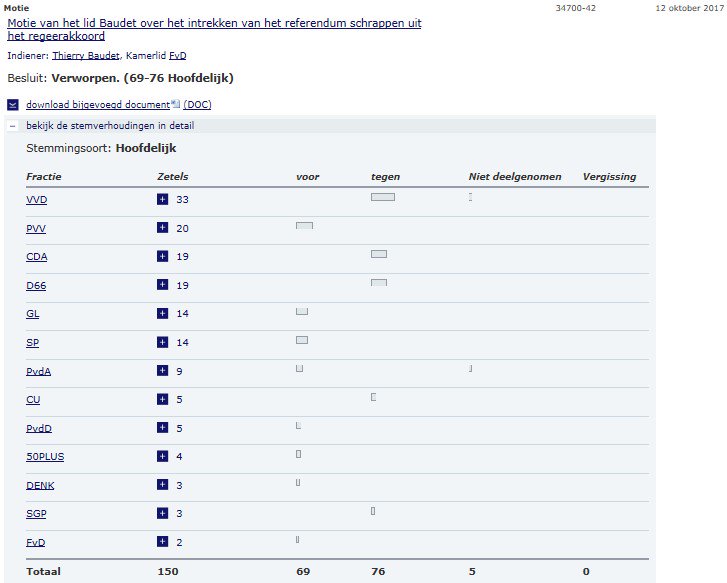Image resolution: width=727 pixels, height=583 pixels.
Task: Open the SGP fractie link
Action: [36, 513]
